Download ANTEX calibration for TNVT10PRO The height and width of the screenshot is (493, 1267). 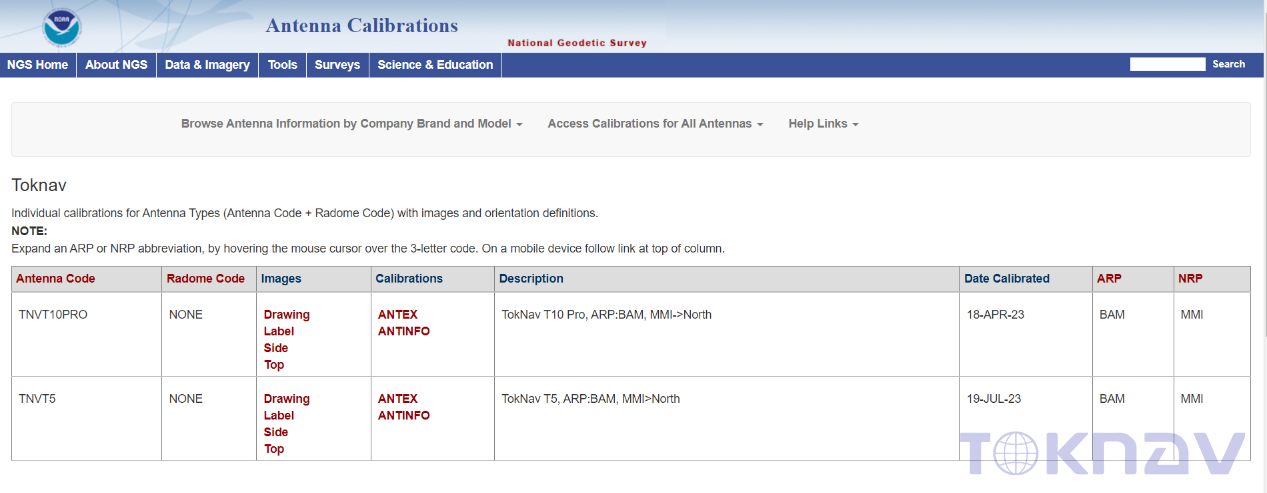(398, 315)
